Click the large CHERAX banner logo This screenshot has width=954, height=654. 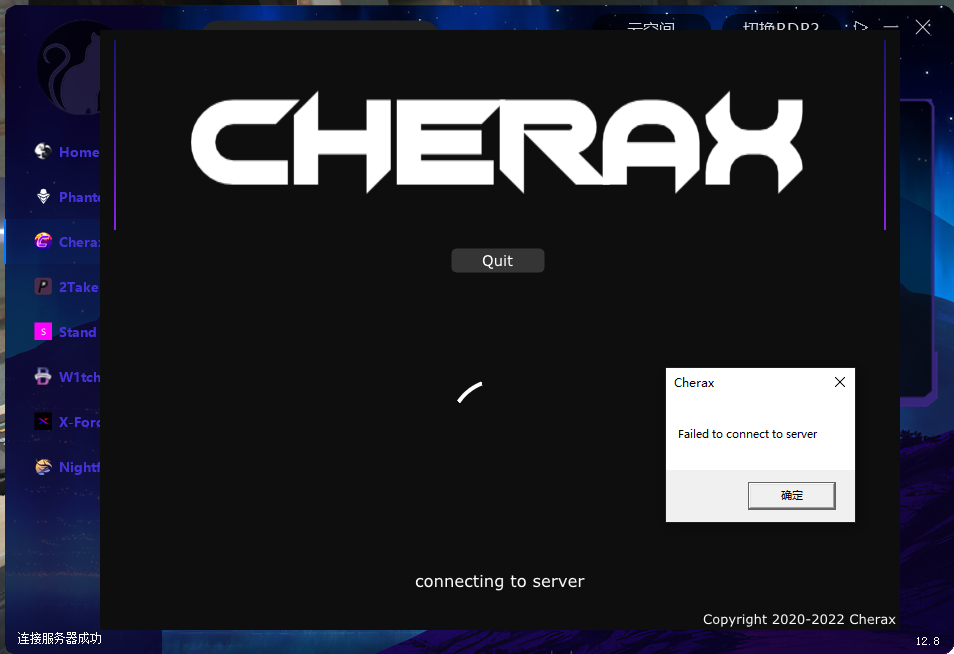pyautogui.click(x=497, y=142)
